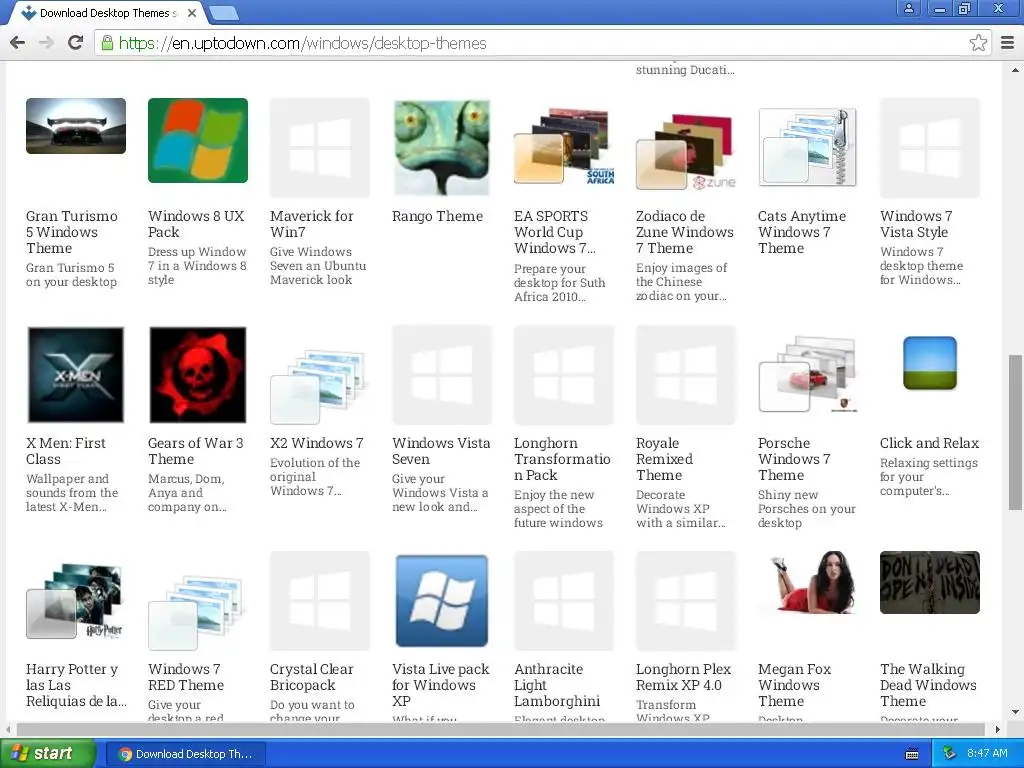1024x768 pixels.
Task: Click the Zodiaco de Zune theme icon
Action: click(686, 152)
